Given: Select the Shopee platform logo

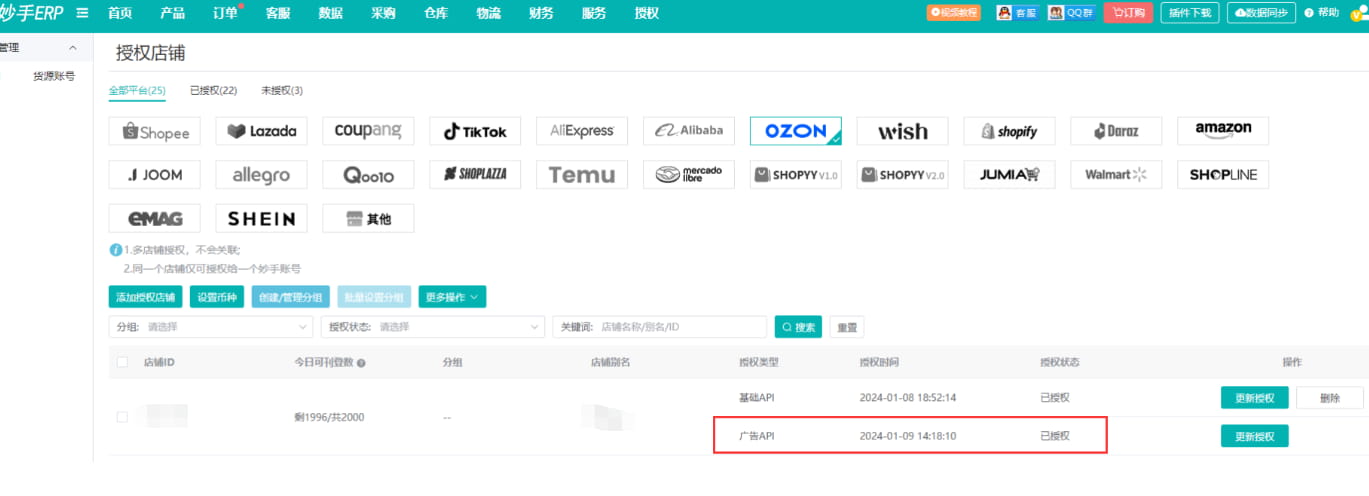Looking at the screenshot, I should tap(154, 131).
